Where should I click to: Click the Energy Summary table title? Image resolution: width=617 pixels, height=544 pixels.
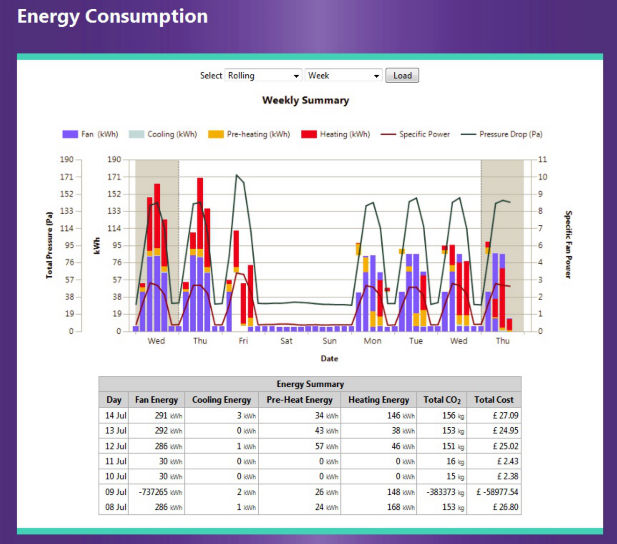click(x=309, y=384)
